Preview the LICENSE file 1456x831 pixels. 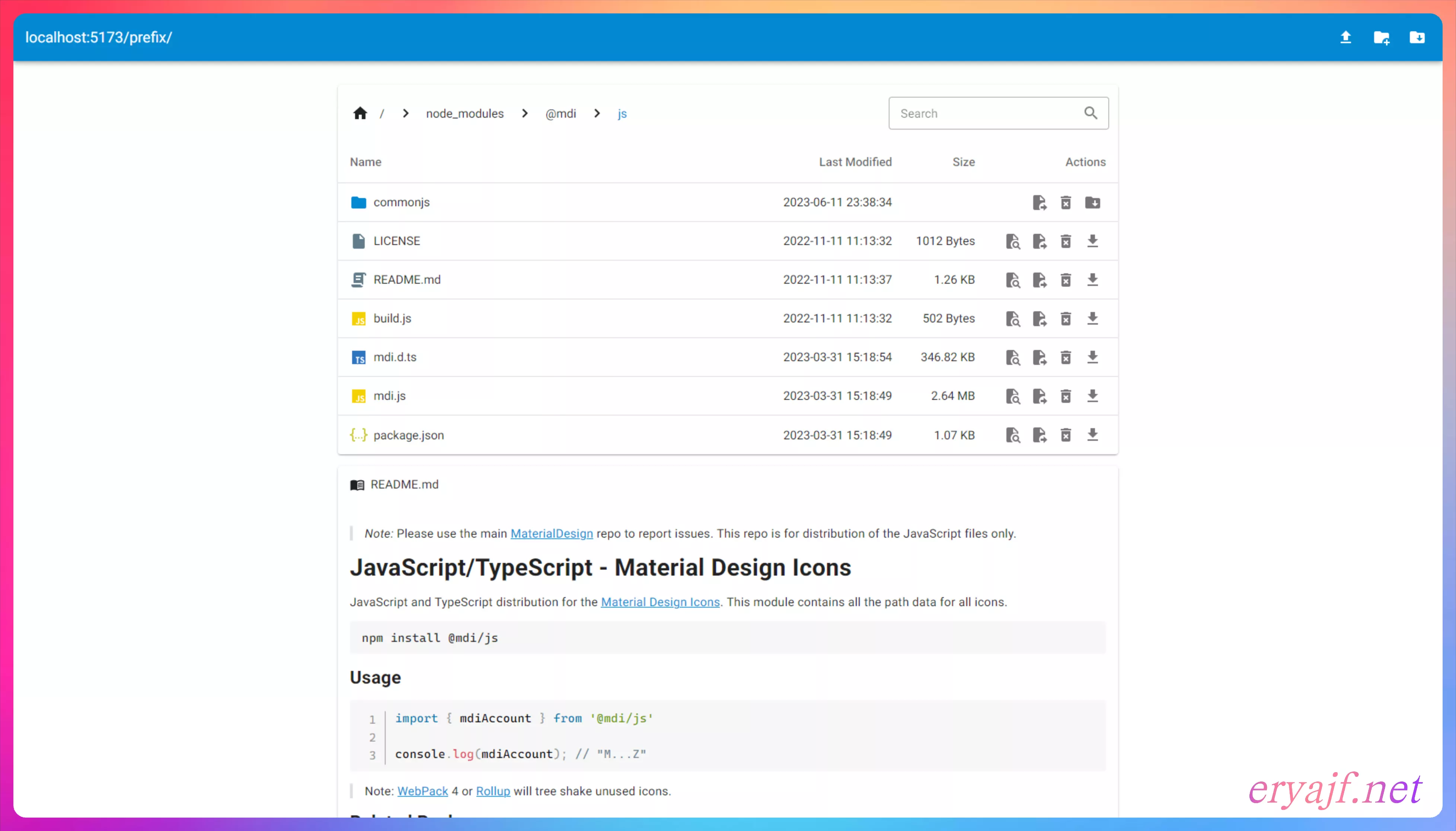pyautogui.click(x=1013, y=241)
